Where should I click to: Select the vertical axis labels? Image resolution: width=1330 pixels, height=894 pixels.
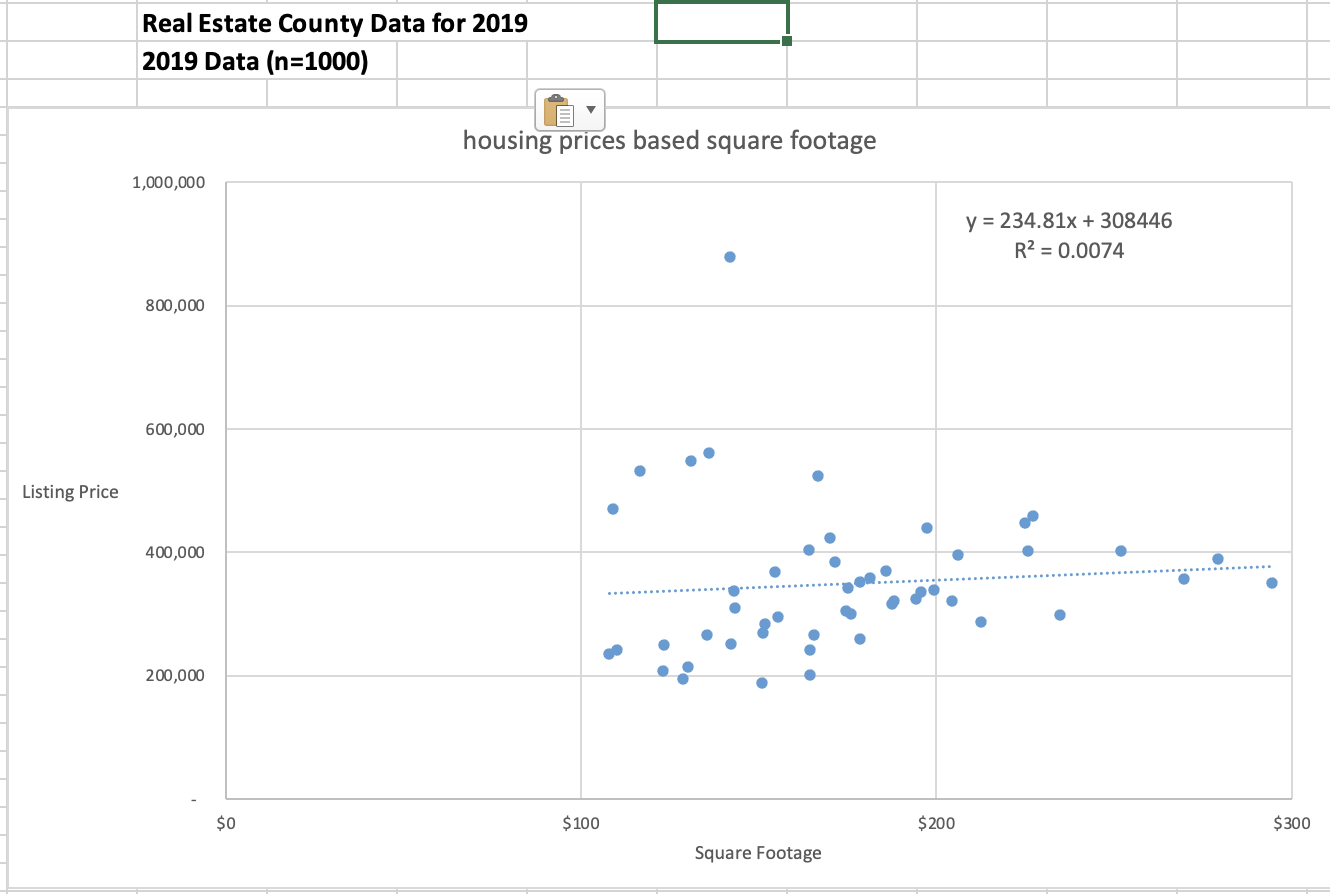(175, 430)
